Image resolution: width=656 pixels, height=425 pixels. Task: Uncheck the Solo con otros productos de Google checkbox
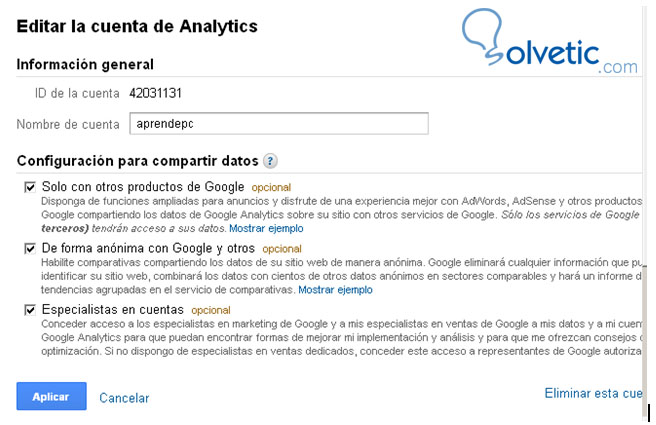pyautogui.click(x=29, y=187)
